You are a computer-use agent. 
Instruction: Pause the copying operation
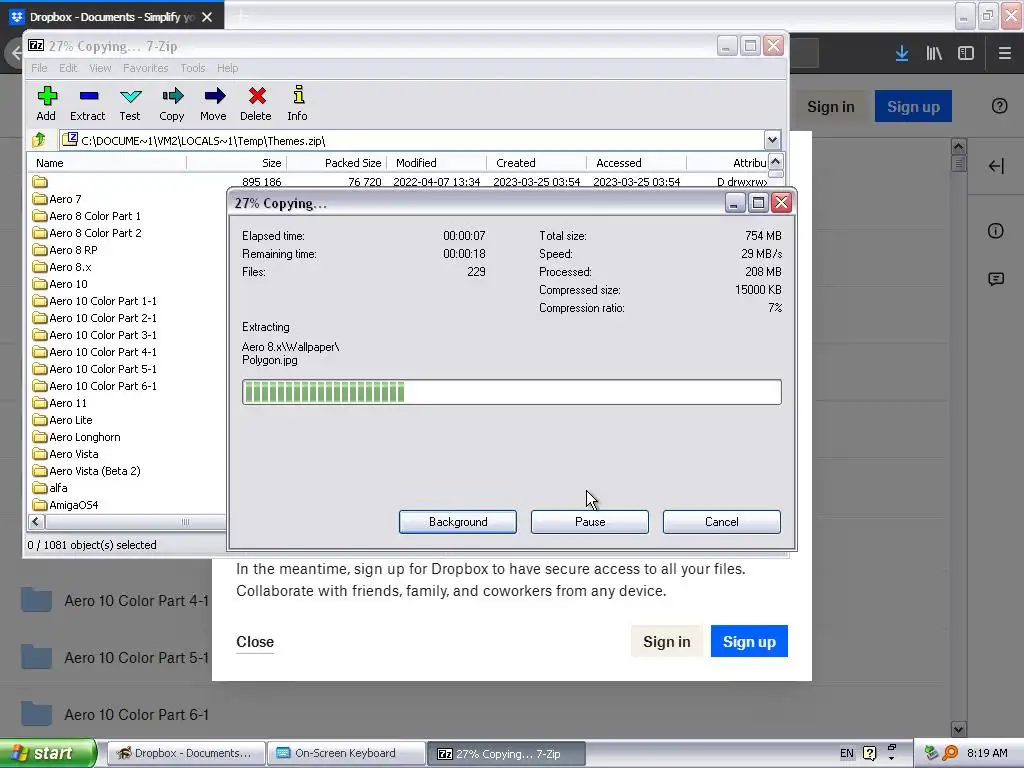point(590,522)
